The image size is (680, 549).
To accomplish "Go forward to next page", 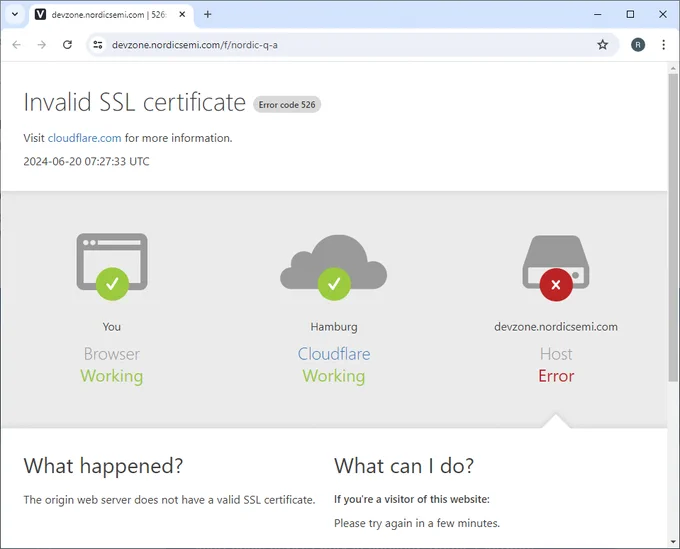I will (42, 45).
